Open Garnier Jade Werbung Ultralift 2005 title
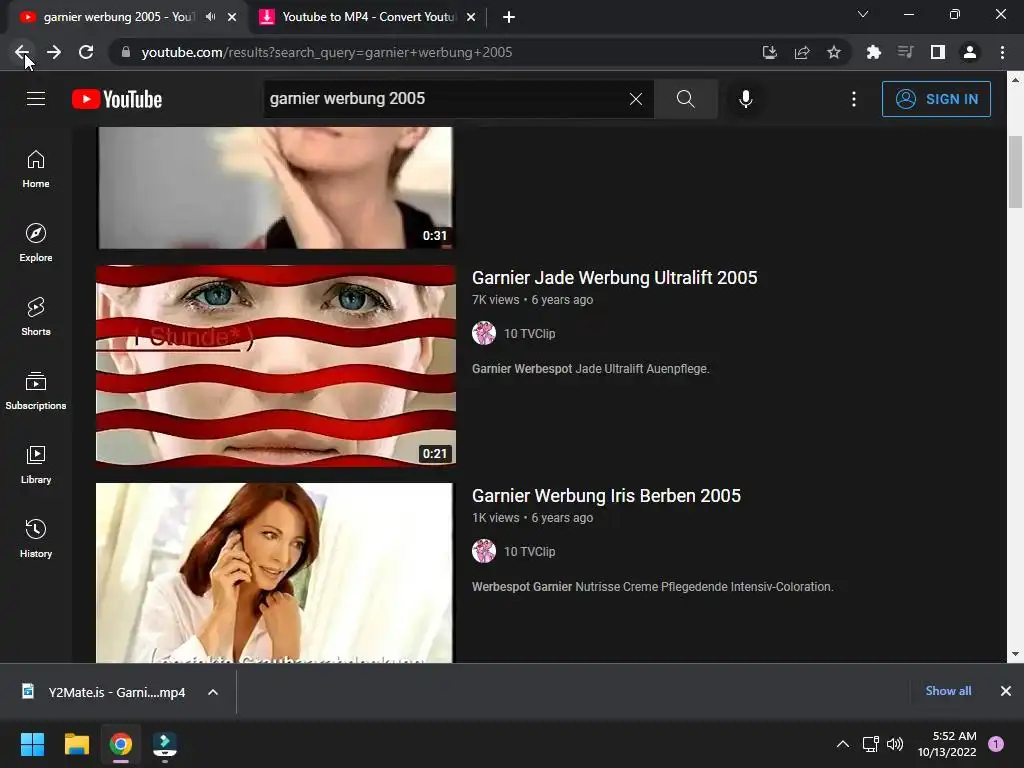Image resolution: width=1024 pixels, height=768 pixels. (x=615, y=278)
